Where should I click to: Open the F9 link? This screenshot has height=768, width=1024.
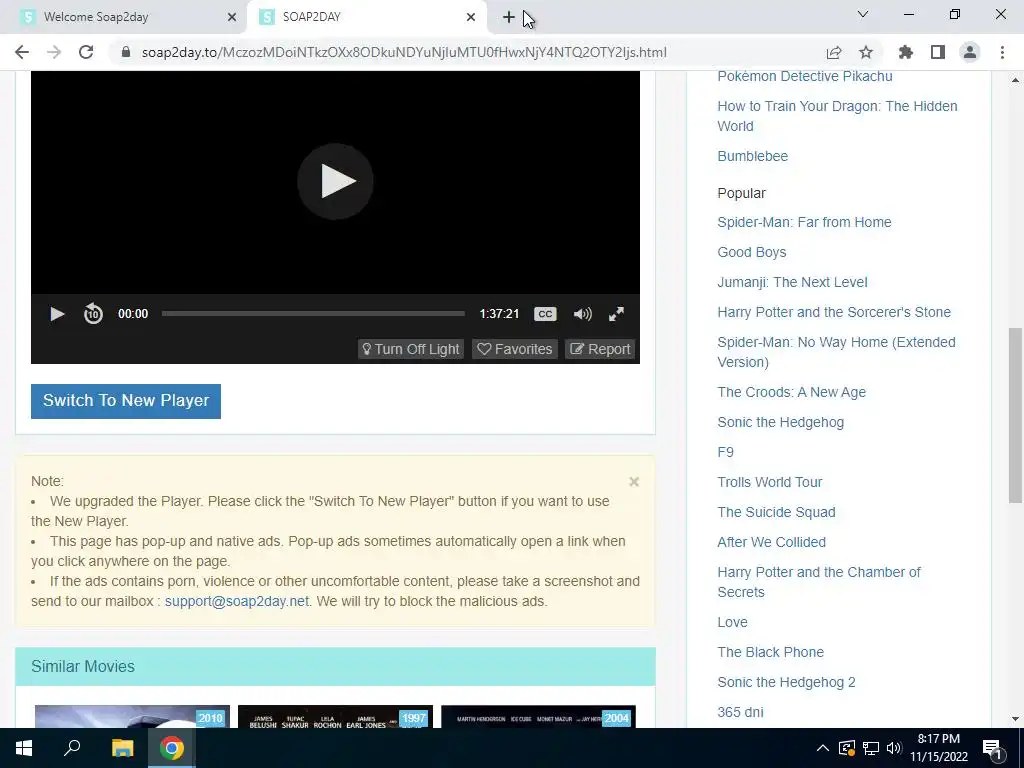pyautogui.click(x=726, y=452)
